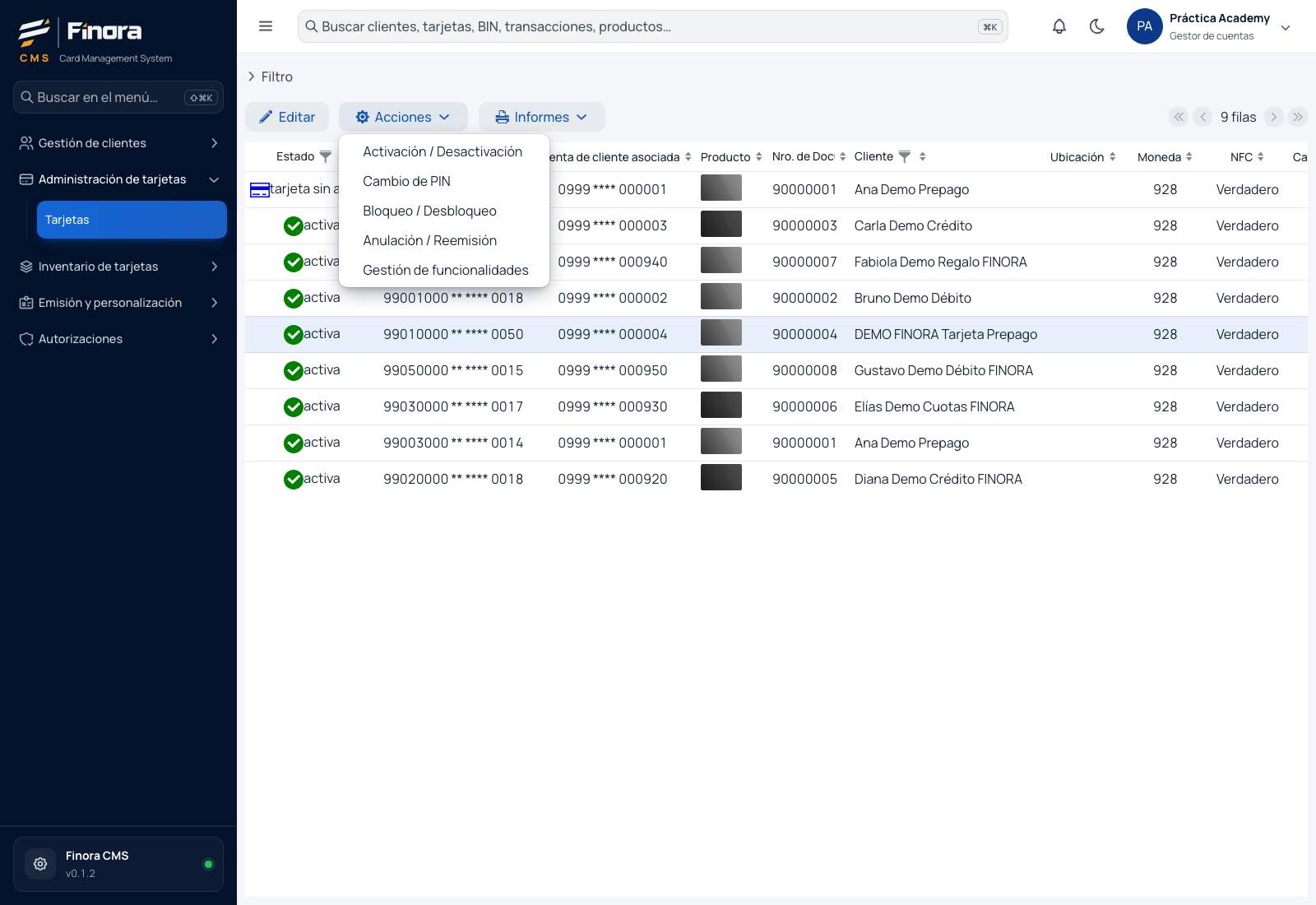1316x905 pixels.
Task: Go to the next page arrow
Action: pos(1274,117)
